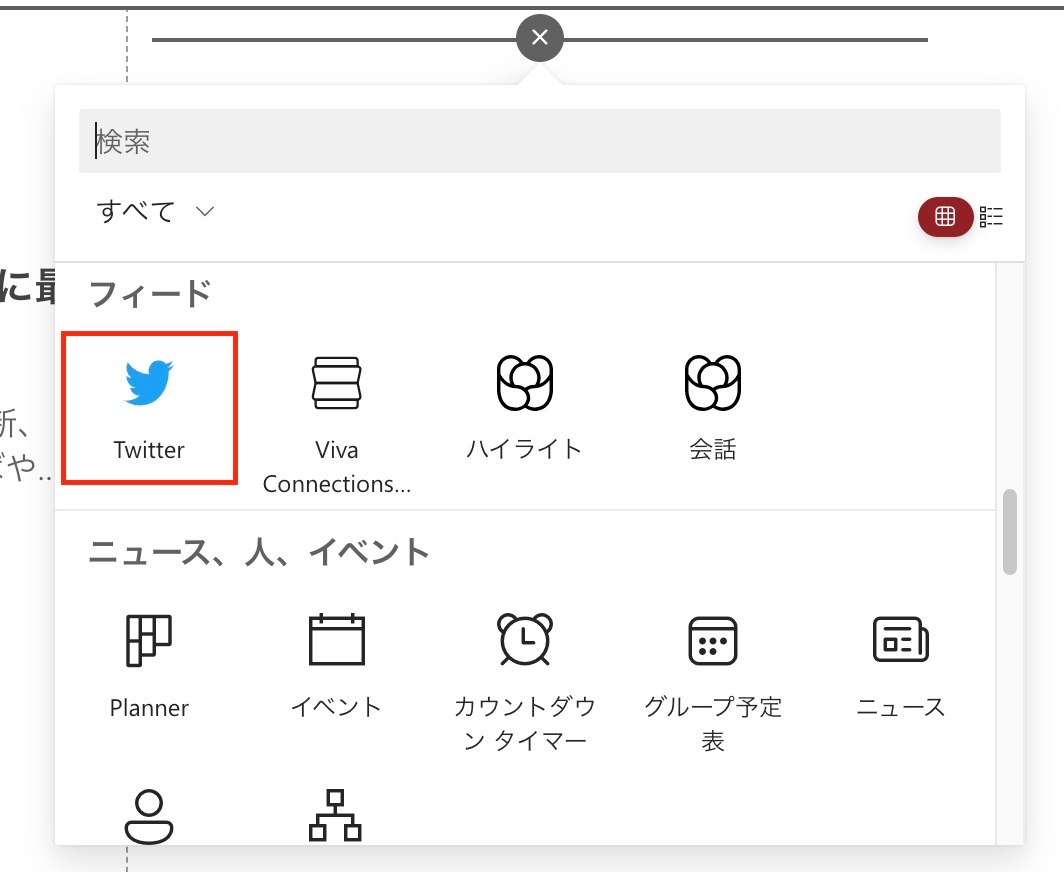Add the 会話 web part

click(x=712, y=408)
